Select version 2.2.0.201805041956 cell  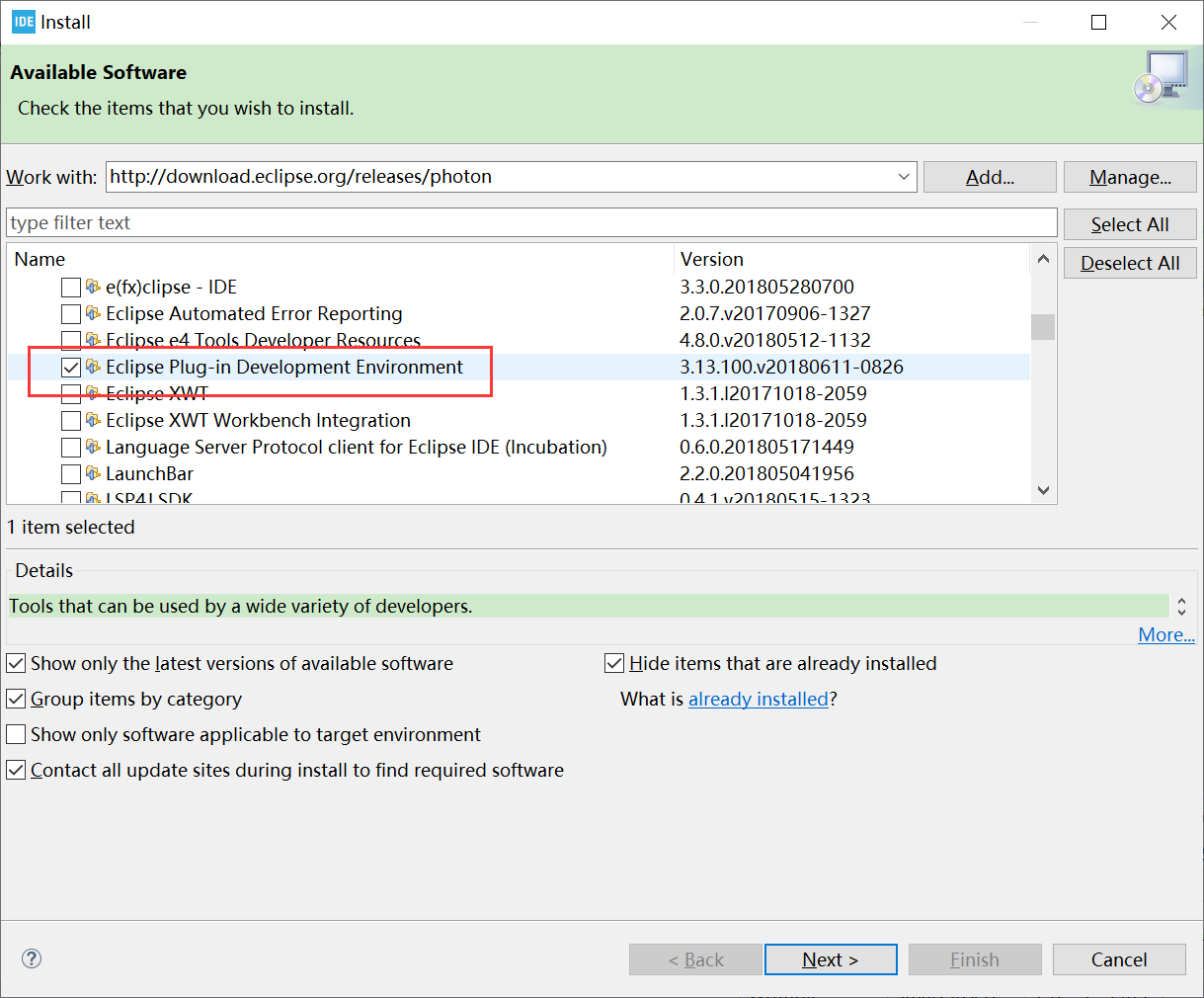pyautogui.click(x=766, y=473)
